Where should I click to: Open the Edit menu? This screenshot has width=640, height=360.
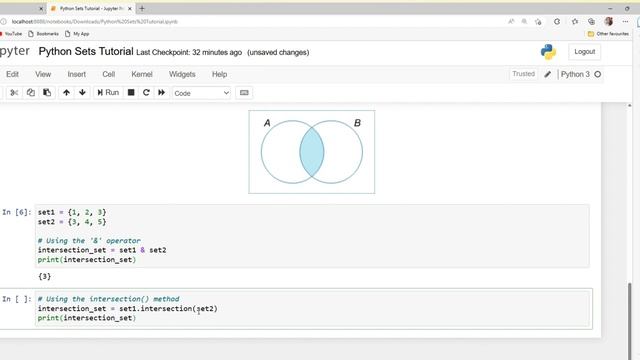(12, 74)
